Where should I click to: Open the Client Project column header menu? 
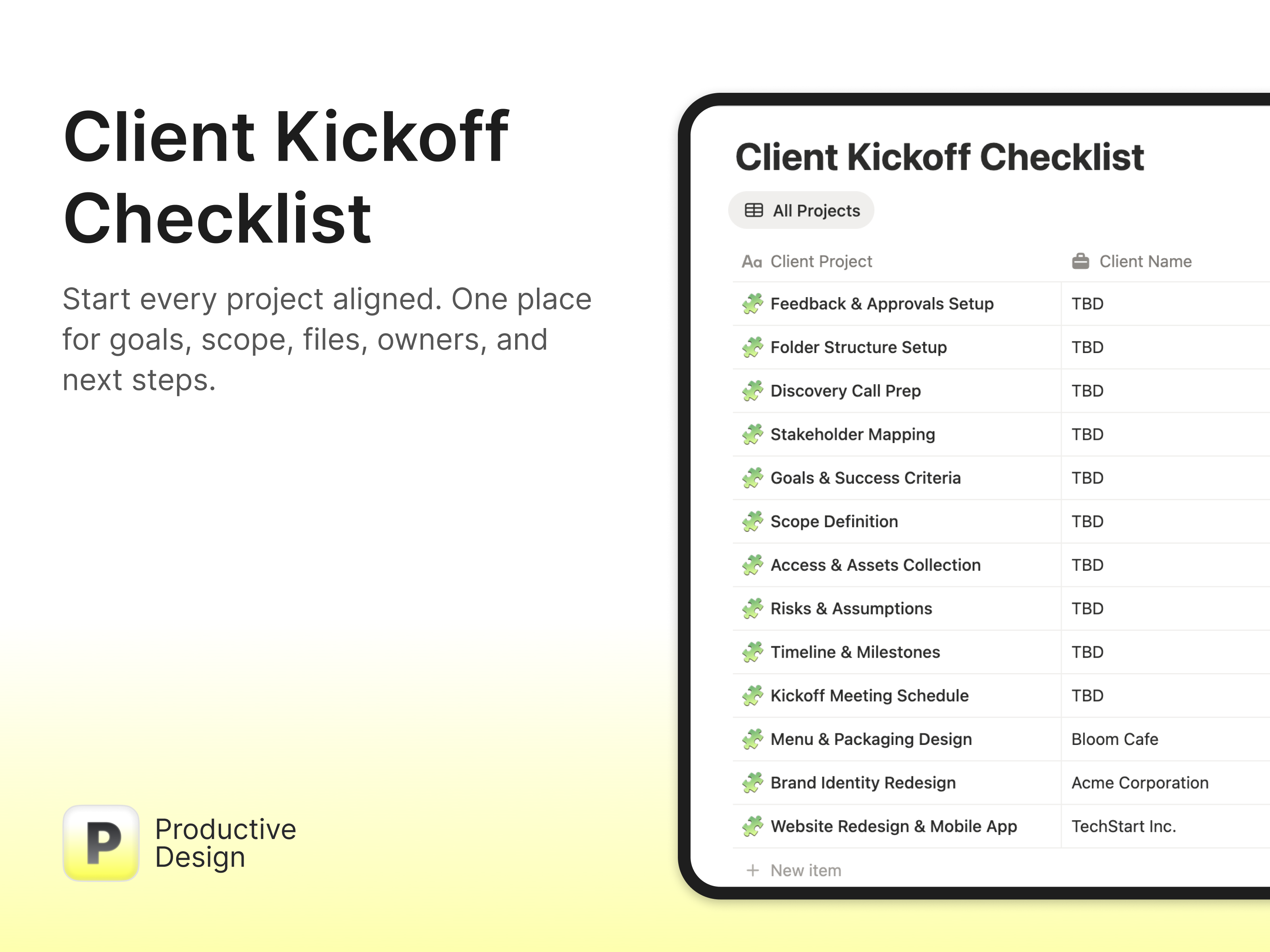click(820, 262)
